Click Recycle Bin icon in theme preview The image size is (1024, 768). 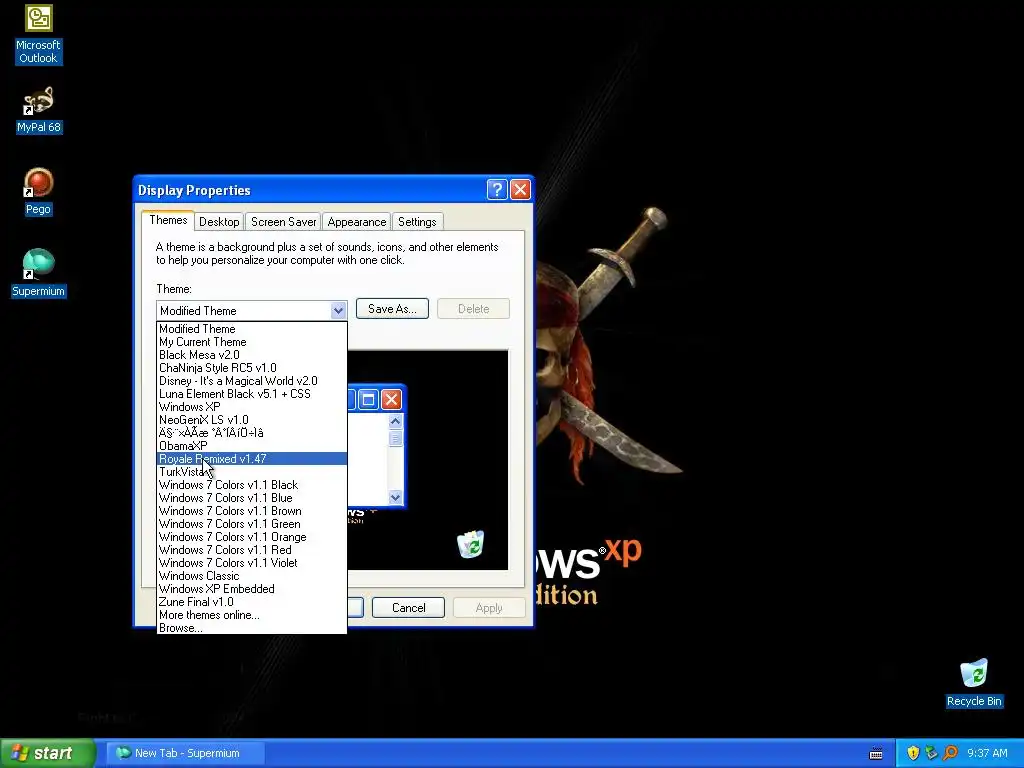pos(470,544)
